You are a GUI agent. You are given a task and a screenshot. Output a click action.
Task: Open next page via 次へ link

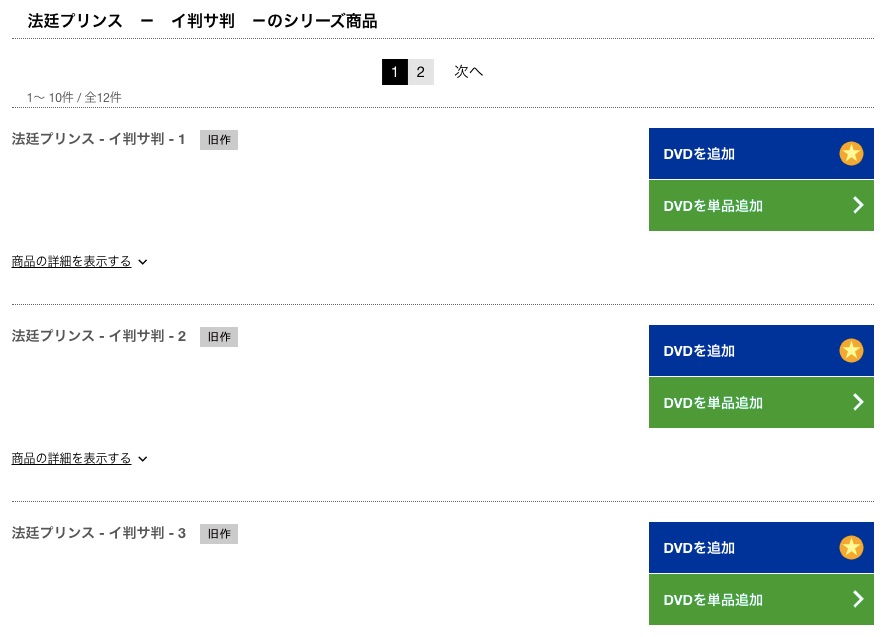[468, 72]
